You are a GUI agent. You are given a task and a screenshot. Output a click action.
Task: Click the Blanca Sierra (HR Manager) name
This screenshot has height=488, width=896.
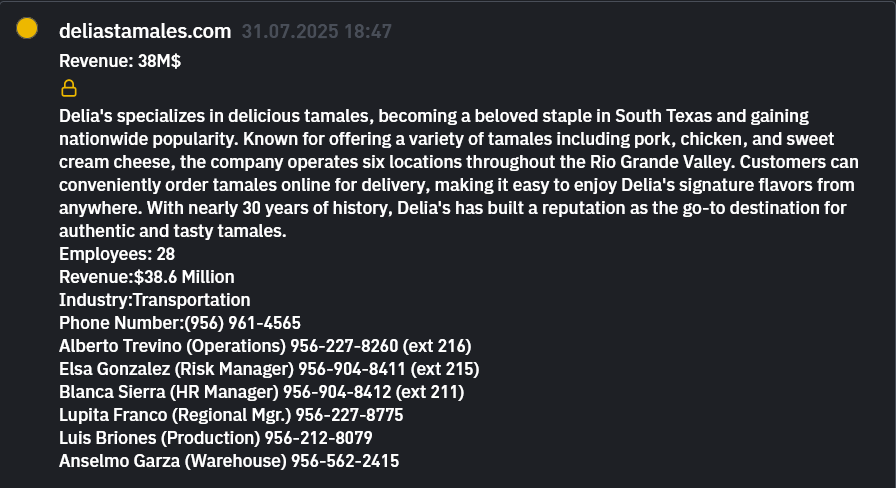[x=168, y=392]
